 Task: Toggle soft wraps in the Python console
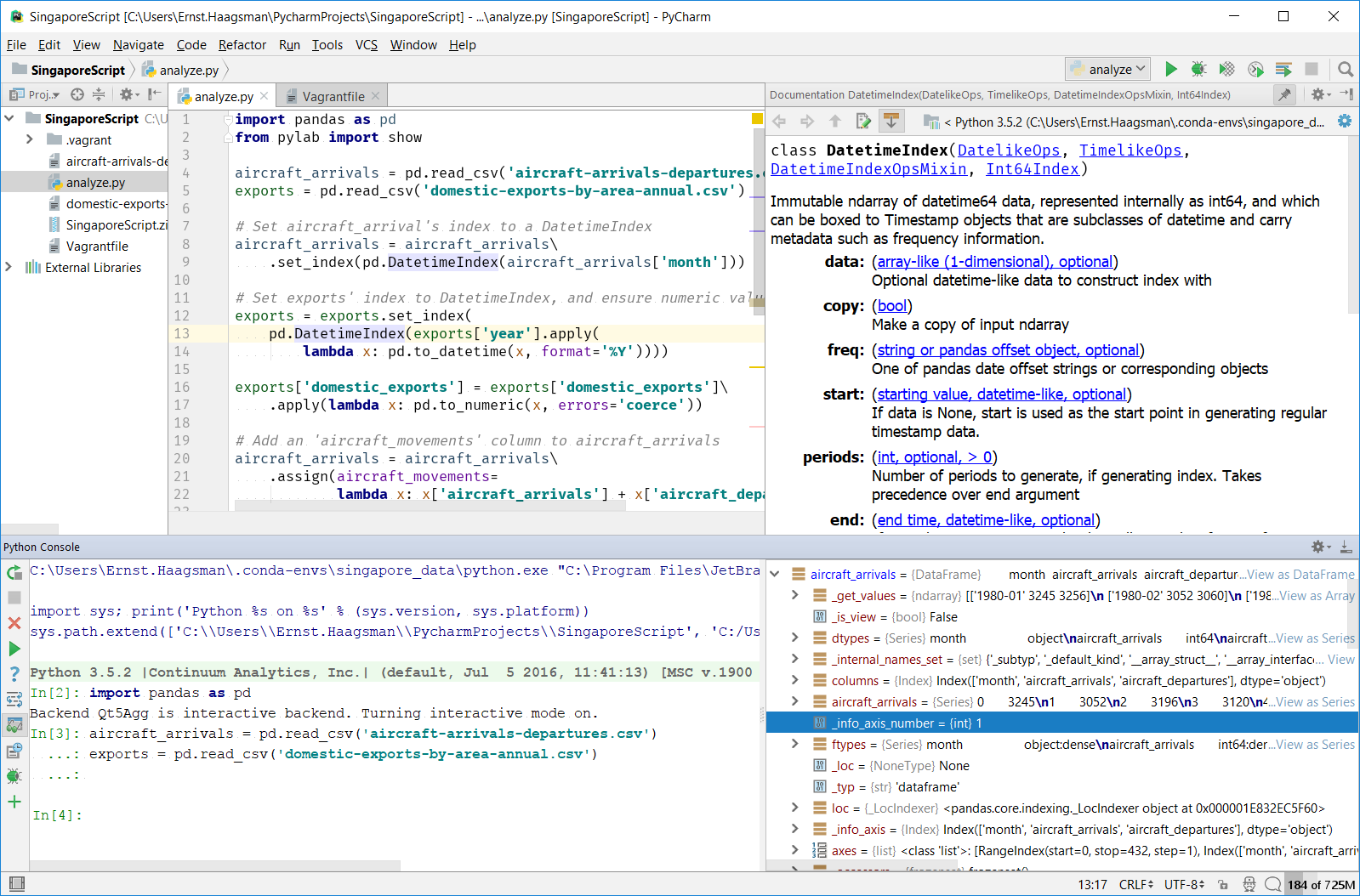pyautogui.click(x=14, y=700)
